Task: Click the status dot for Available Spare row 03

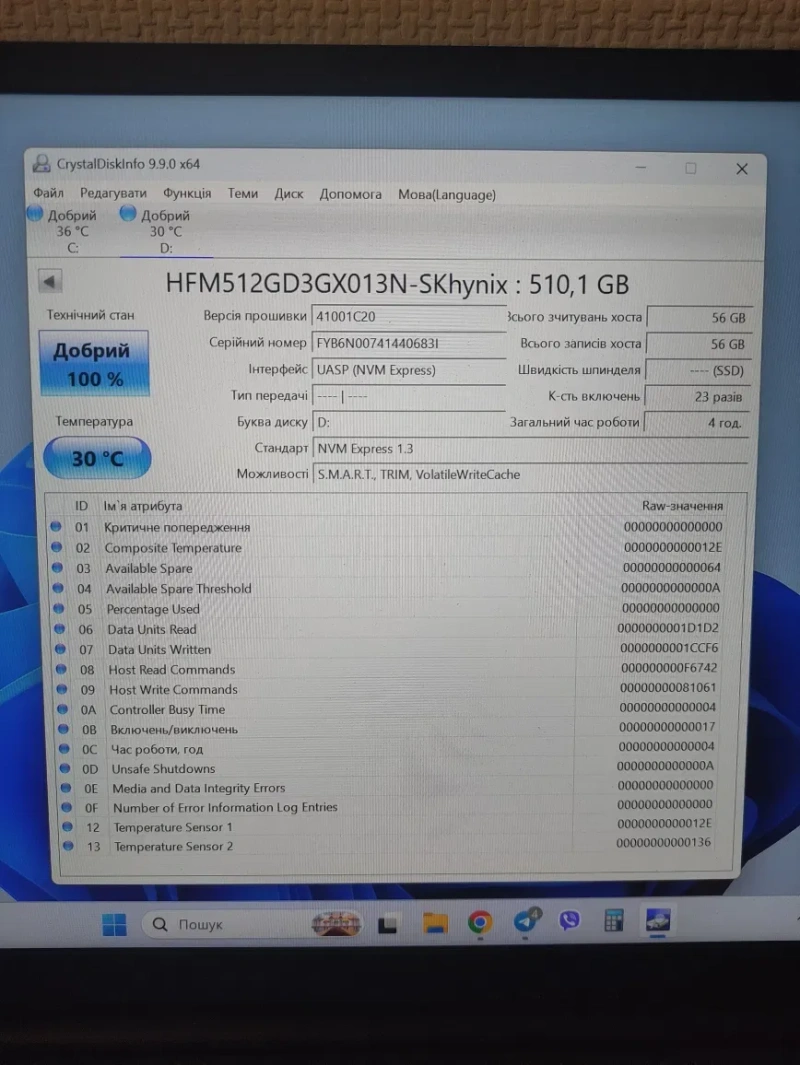Action: coord(57,567)
